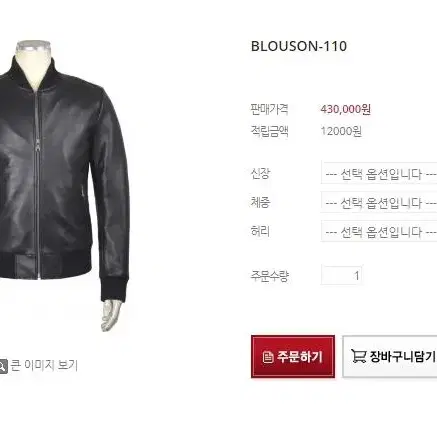437x437 pixels.
Task: Open the 체중 option dropdown
Action: tap(379, 202)
